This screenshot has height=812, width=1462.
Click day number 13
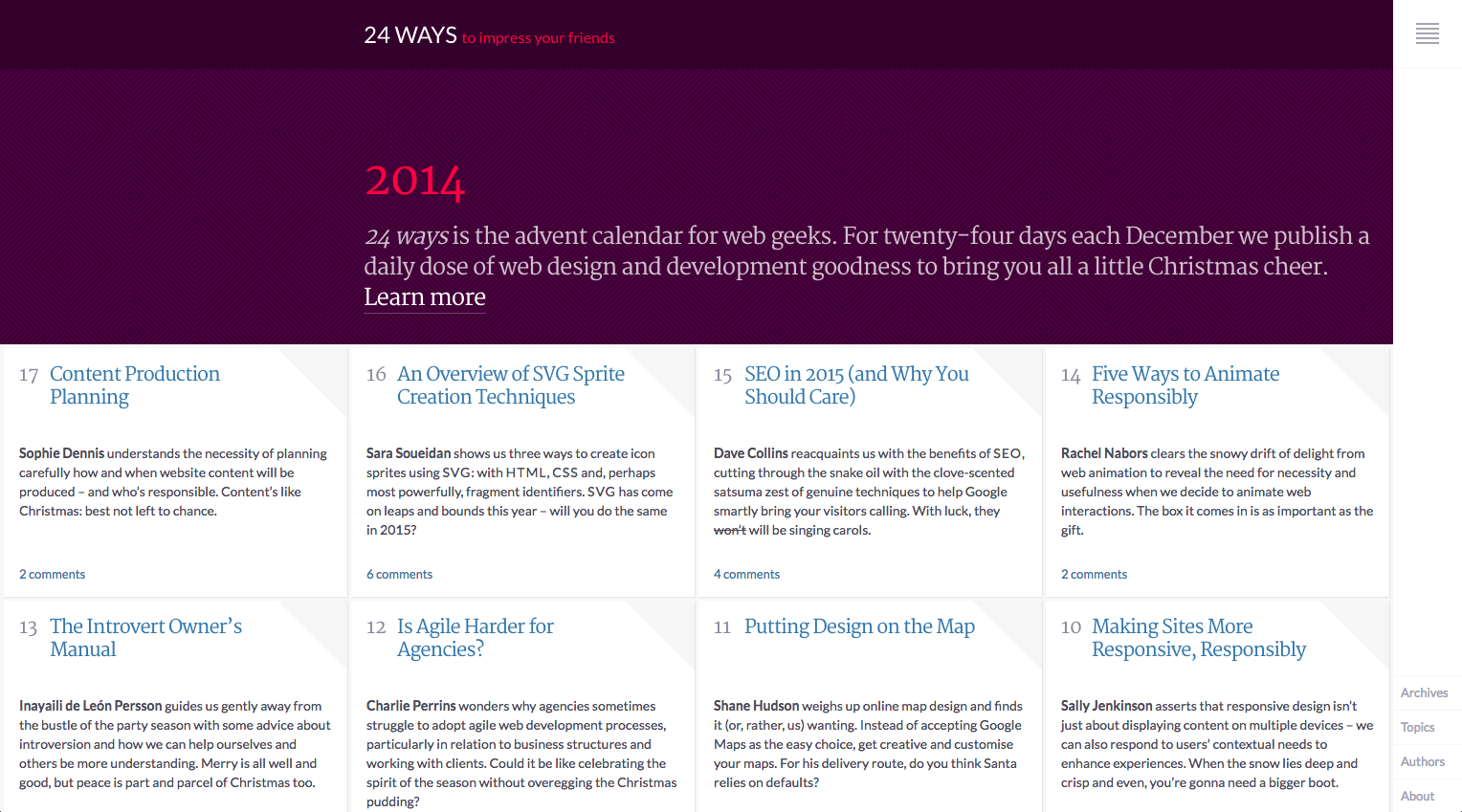[x=29, y=627]
